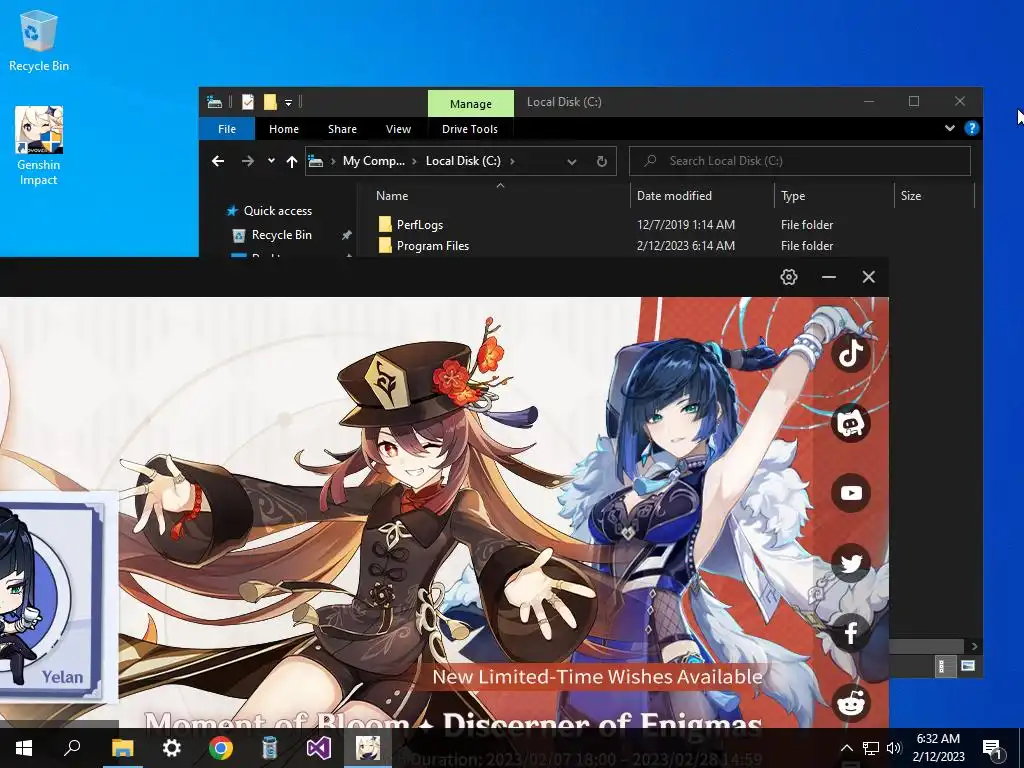The height and width of the screenshot is (768, 1024).
Task: Open network status tray icon
Action: pos(871,748)
